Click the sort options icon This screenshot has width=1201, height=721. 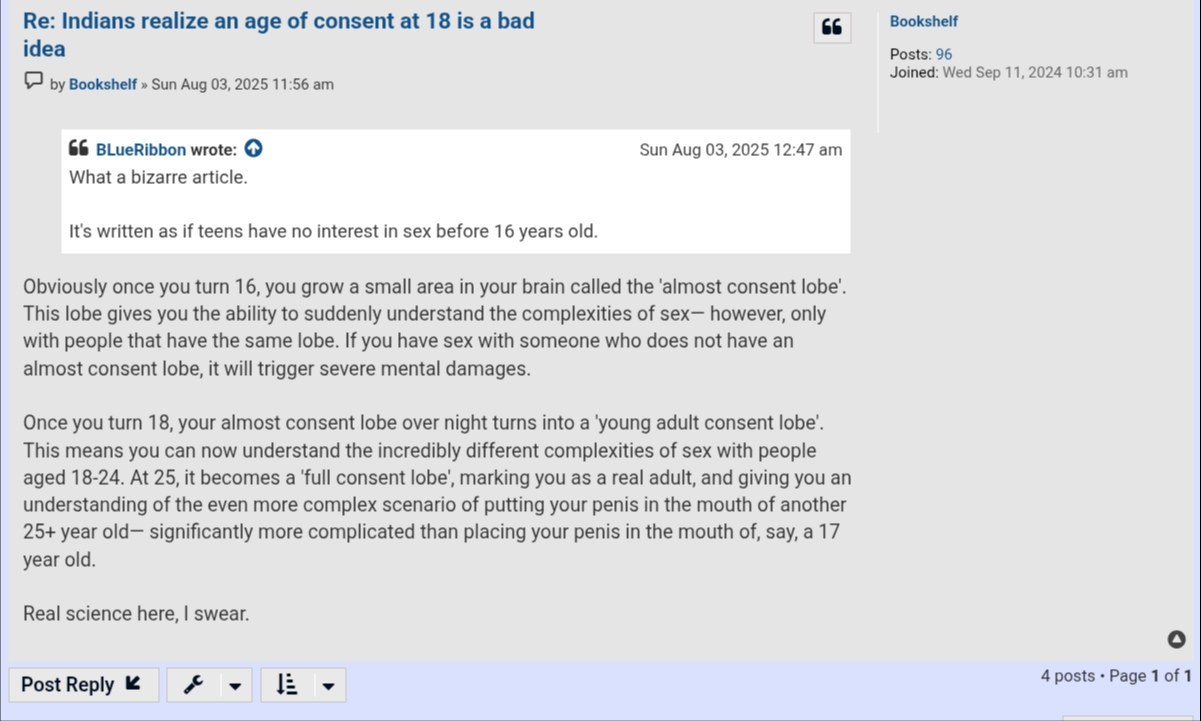pyautogui.click(x=287, y=685)
